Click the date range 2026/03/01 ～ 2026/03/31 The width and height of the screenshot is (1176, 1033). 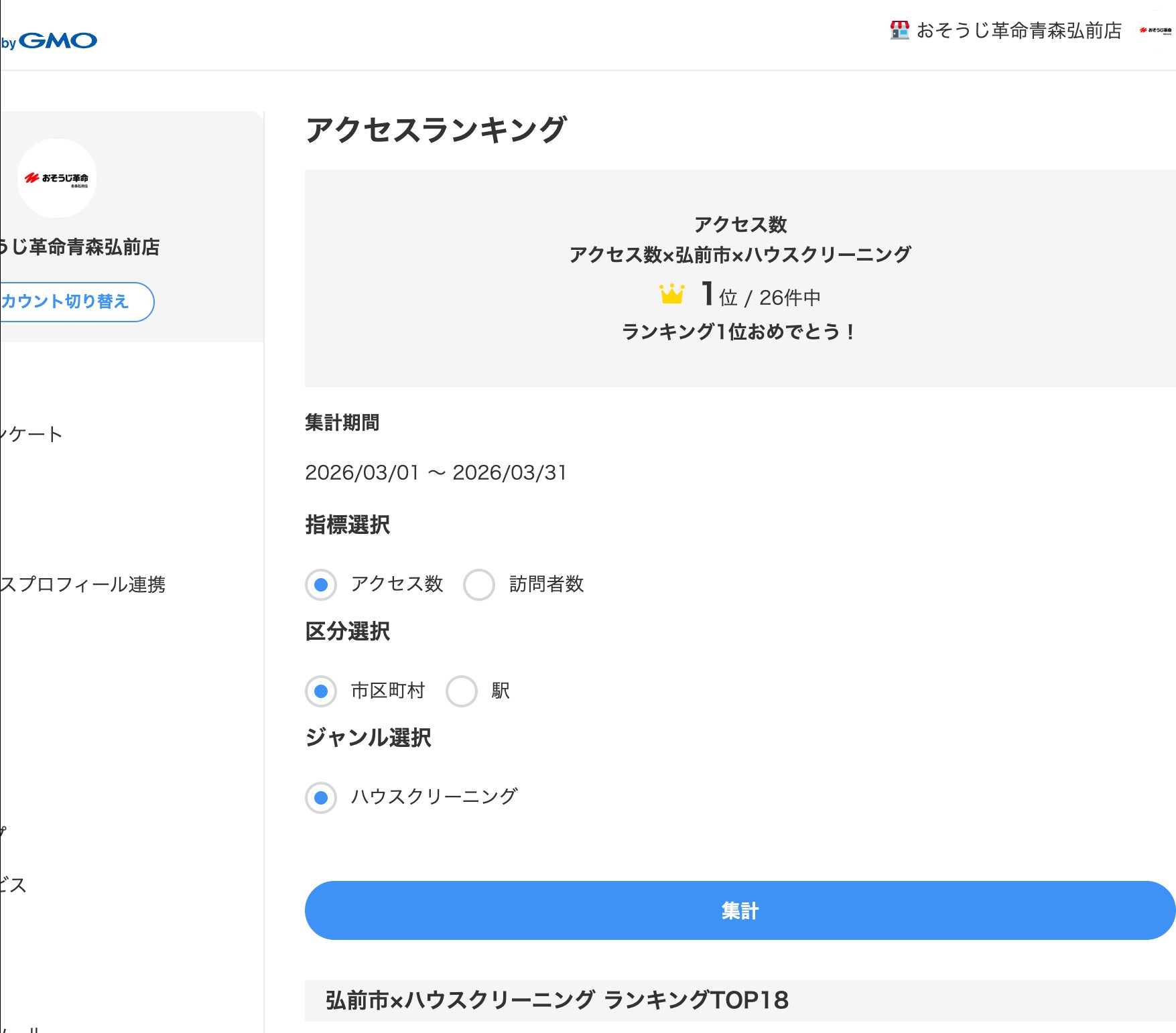pos(436,472)
